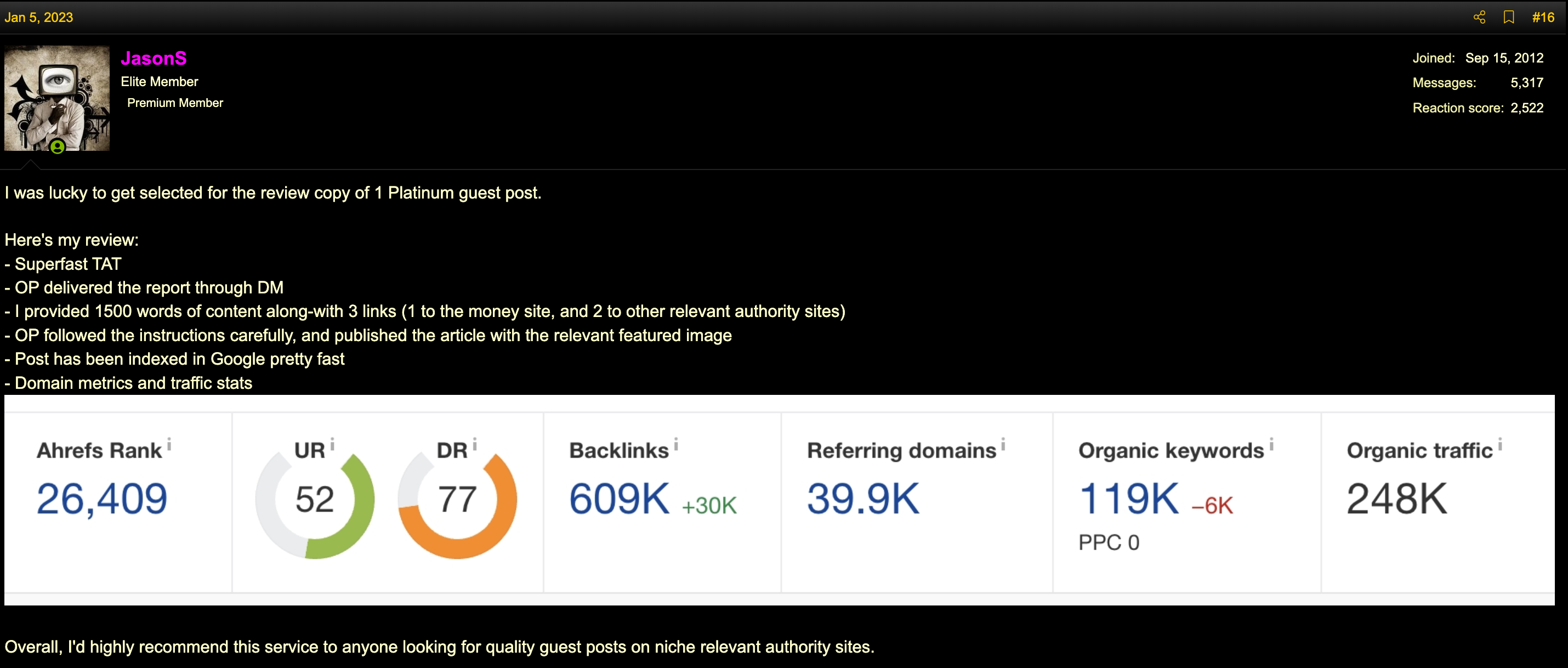The height and width of the screenshot is (668, 1568).
Task: Click the green online status icon on avatar
Action: pos(57,147)
